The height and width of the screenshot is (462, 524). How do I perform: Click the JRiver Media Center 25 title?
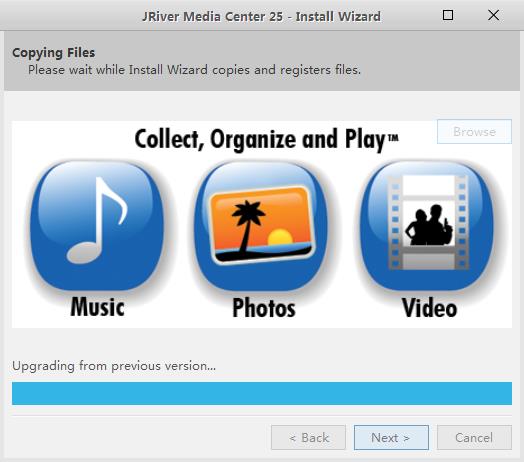[262, 16]
